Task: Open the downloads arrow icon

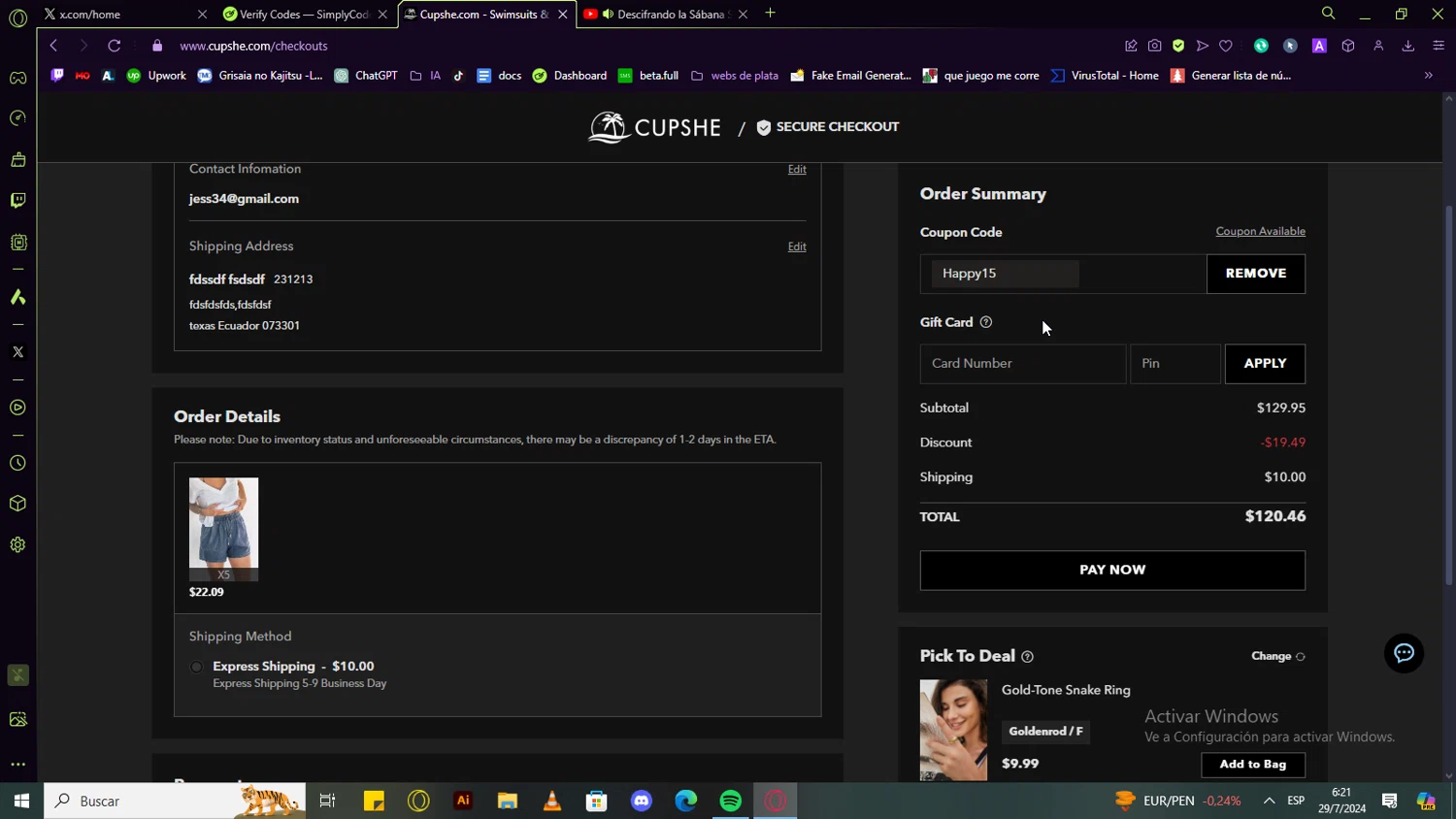Action: 1407,46
